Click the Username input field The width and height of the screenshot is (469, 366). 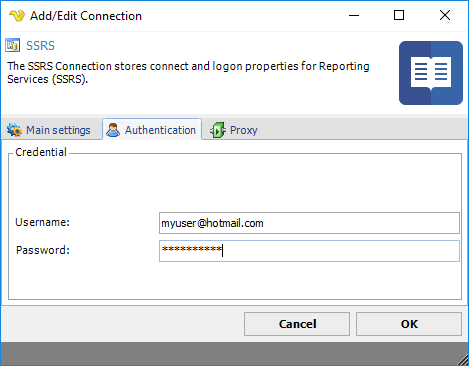(x=309, y=223)
